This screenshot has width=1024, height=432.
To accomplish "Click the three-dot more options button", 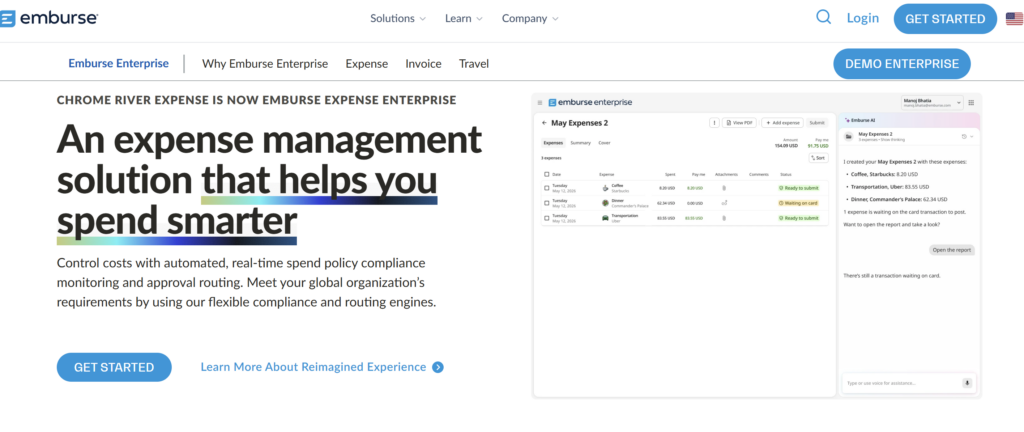I will [x=714, y=123].
